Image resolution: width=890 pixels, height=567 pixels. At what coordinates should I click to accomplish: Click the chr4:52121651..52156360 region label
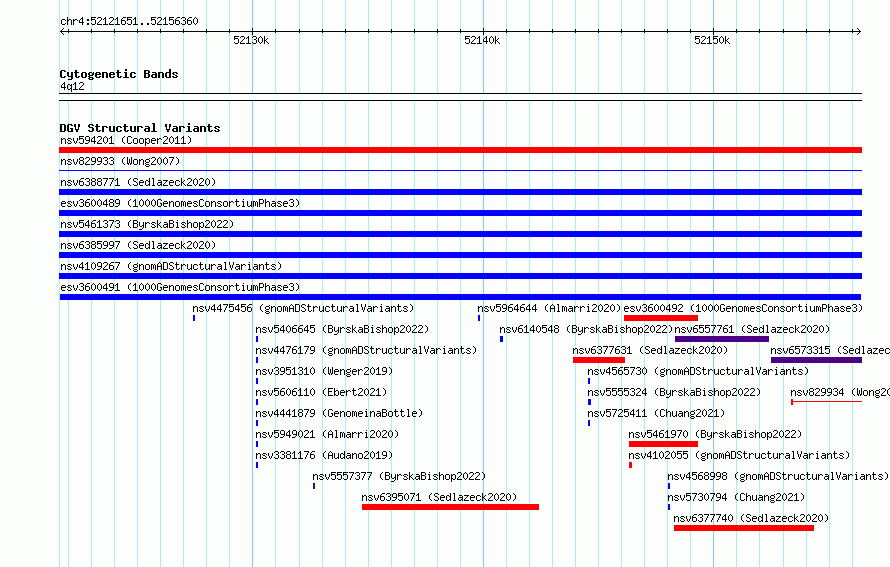pos(129,21)
